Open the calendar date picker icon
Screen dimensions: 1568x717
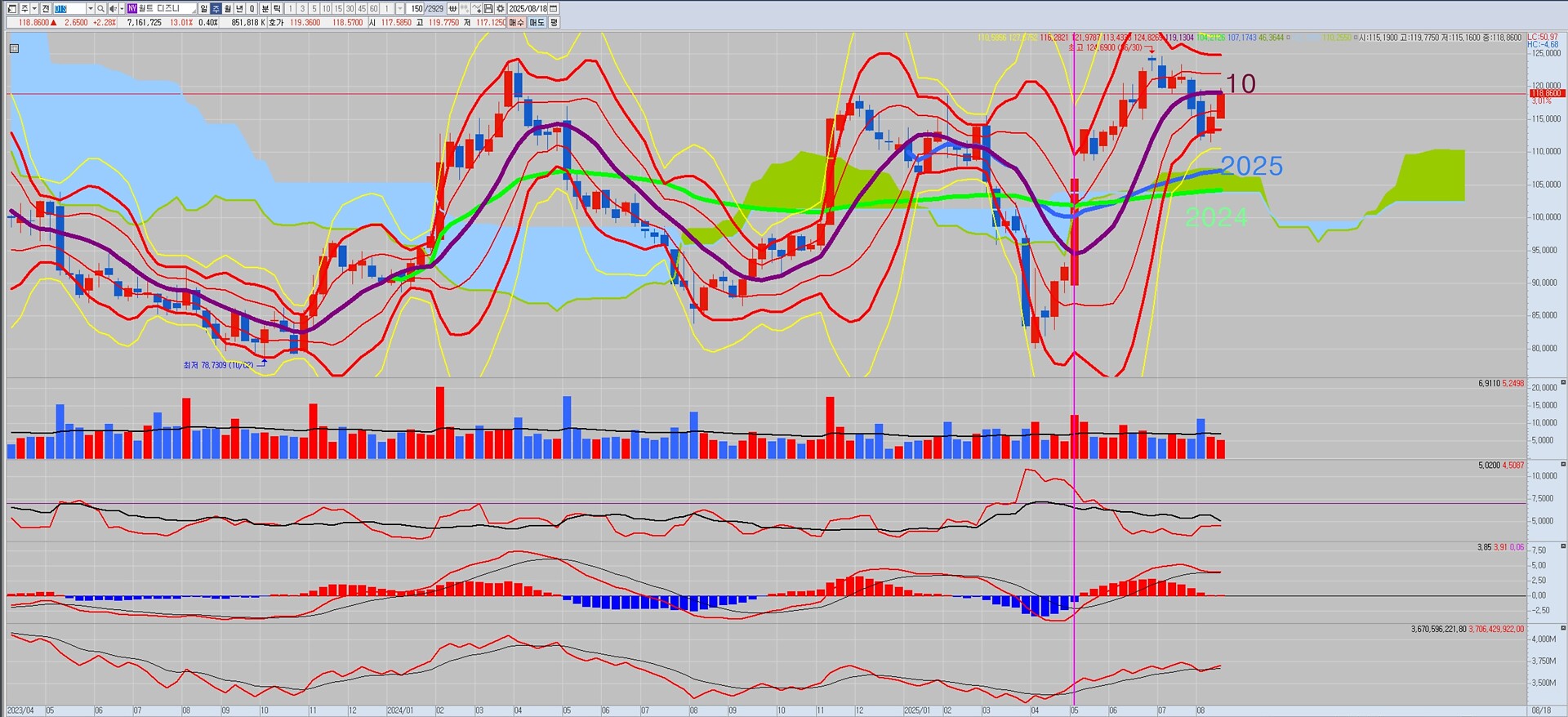554,8
